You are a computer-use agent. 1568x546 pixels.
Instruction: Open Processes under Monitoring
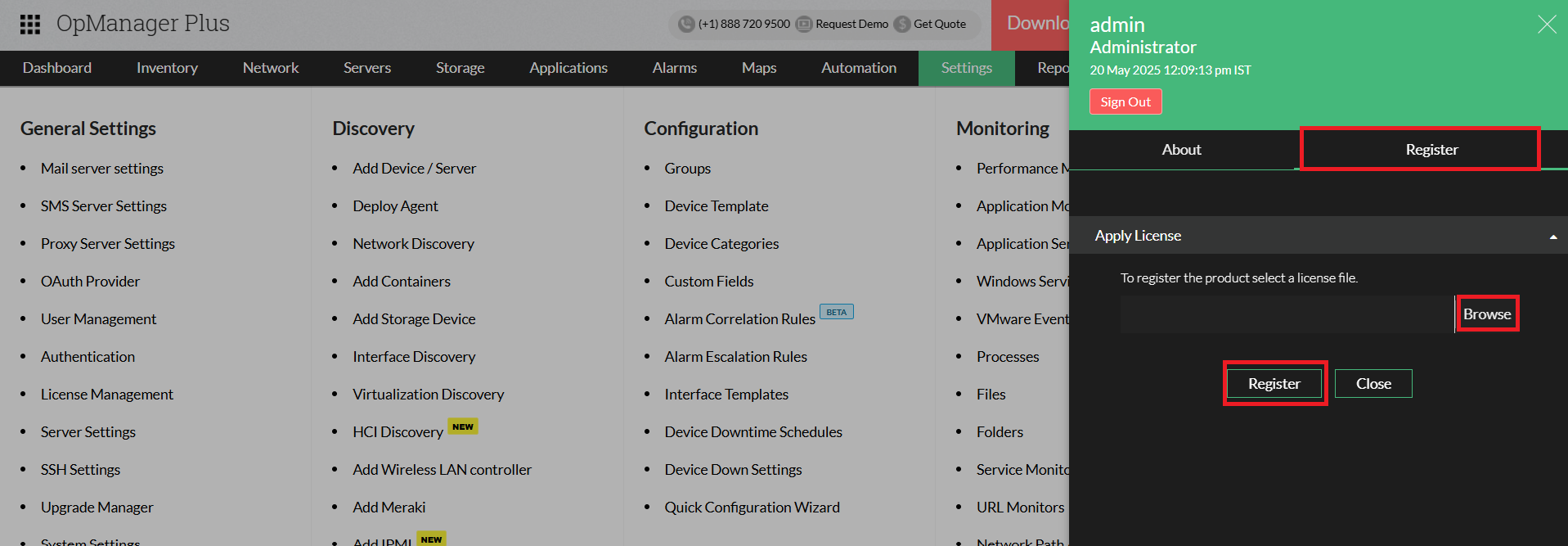(x=1008, y=357)
